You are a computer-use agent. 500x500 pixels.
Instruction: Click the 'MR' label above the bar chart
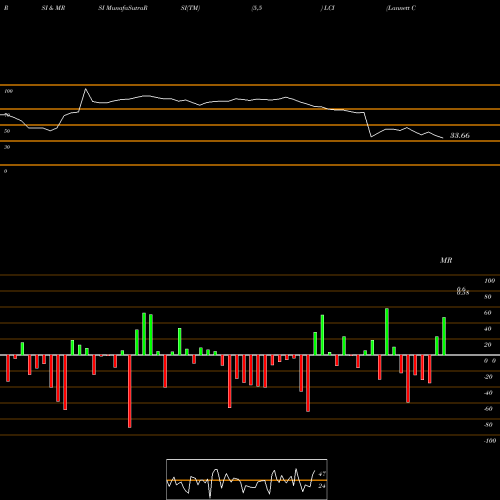point(446,260)
